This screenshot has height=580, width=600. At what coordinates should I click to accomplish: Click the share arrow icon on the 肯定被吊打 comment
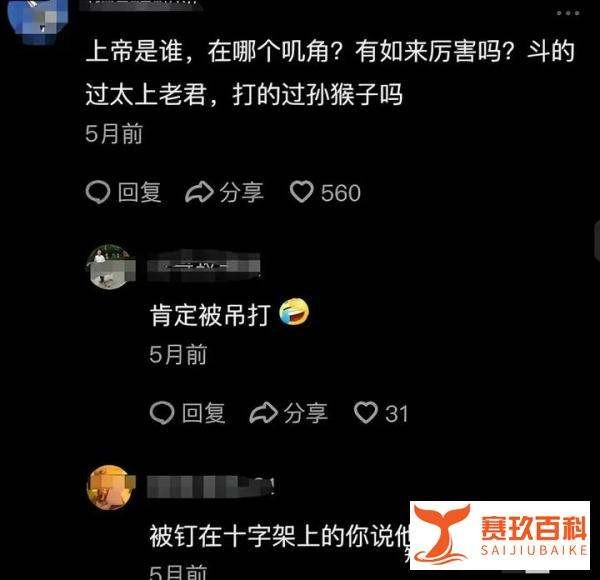263,413
